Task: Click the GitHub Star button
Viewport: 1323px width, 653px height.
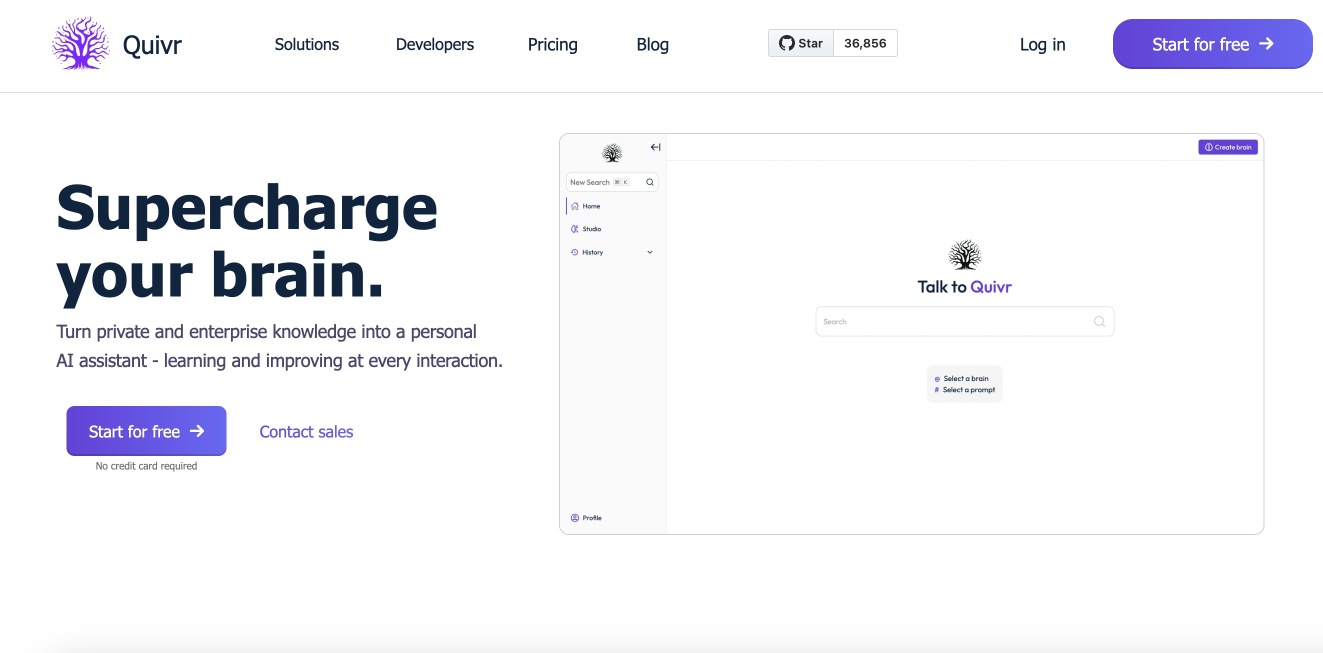Action: 801,43
